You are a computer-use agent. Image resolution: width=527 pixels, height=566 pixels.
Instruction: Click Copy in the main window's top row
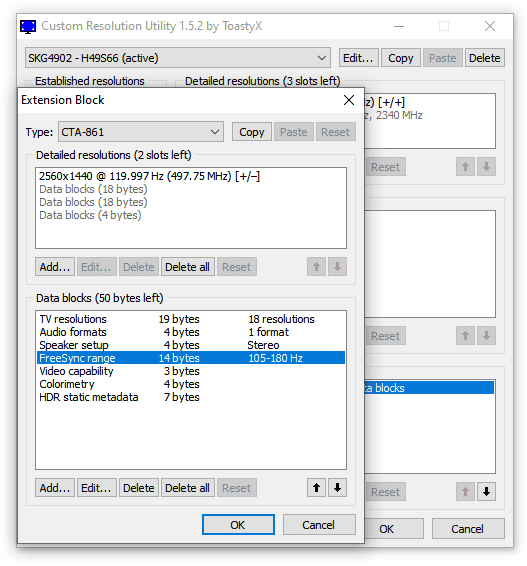(401, 58)
